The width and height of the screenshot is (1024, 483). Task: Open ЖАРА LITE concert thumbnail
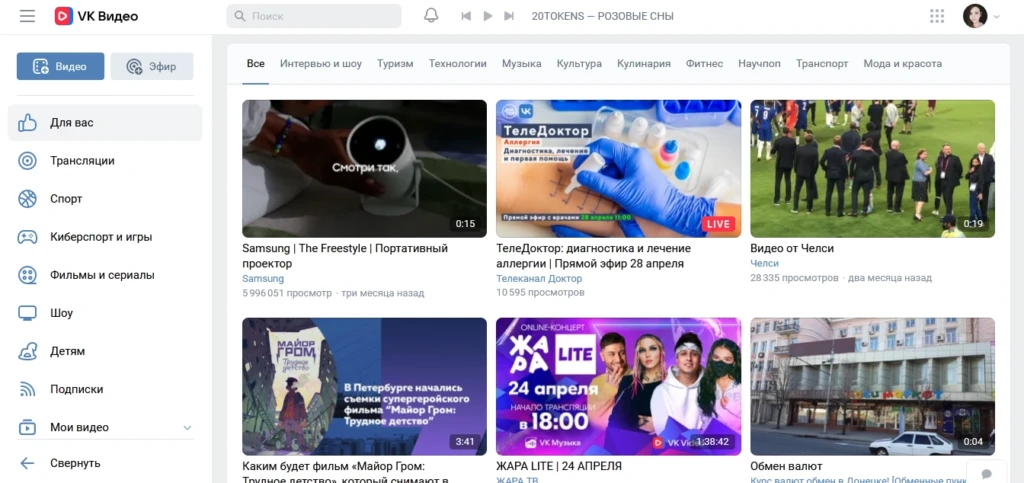pos(618,386)
